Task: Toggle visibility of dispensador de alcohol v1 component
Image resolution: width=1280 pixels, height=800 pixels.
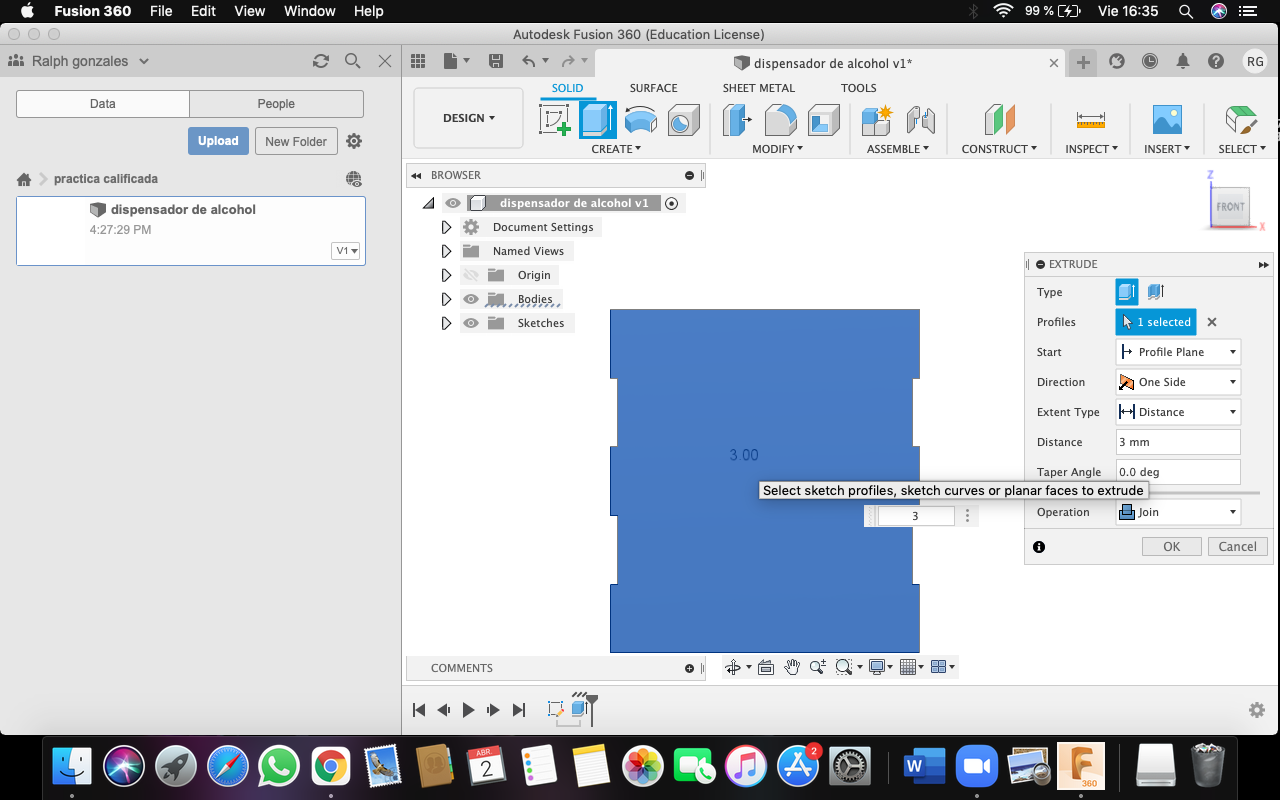Action: (x=453, y=203)
